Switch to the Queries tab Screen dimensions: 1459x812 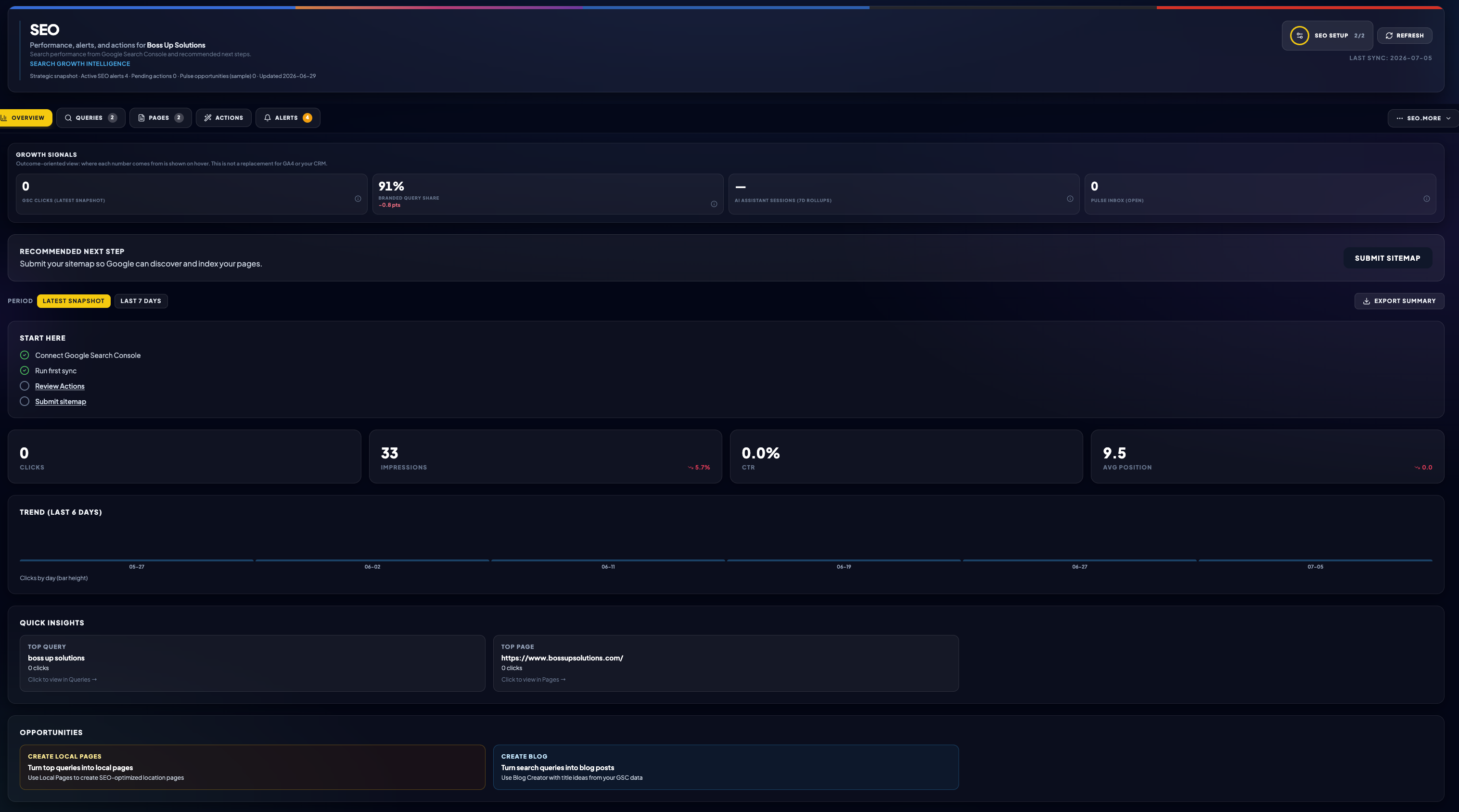90,118
